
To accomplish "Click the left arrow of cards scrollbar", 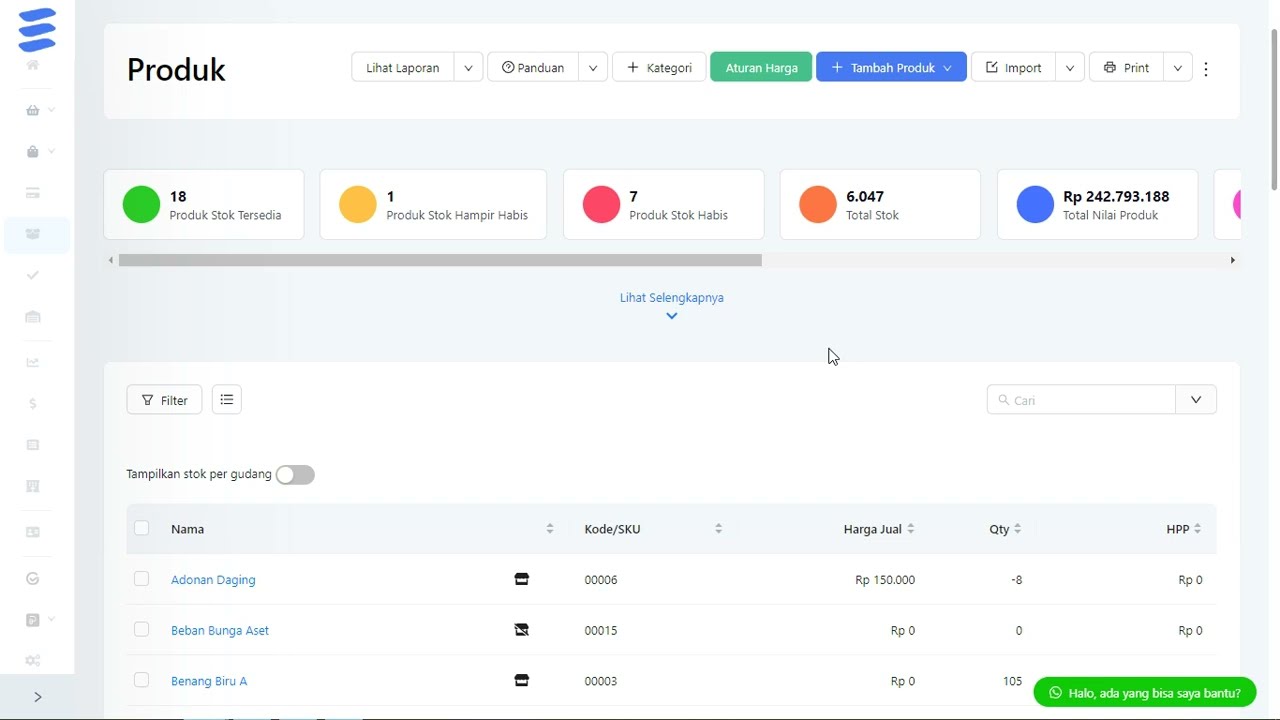I will point(111,260).
